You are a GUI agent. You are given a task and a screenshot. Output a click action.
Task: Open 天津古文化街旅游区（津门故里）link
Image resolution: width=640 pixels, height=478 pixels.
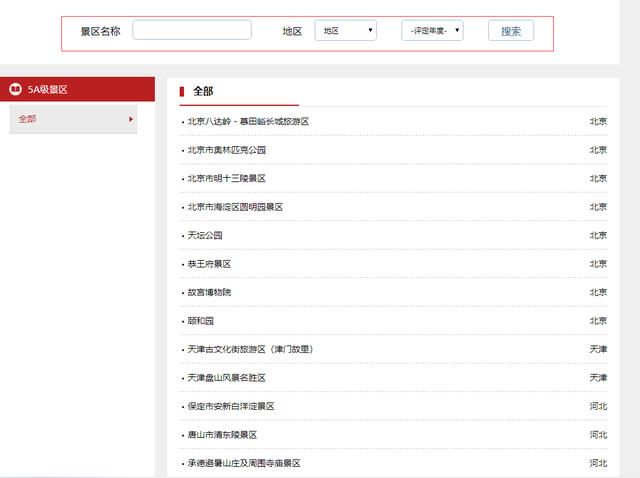coord(250,349)
